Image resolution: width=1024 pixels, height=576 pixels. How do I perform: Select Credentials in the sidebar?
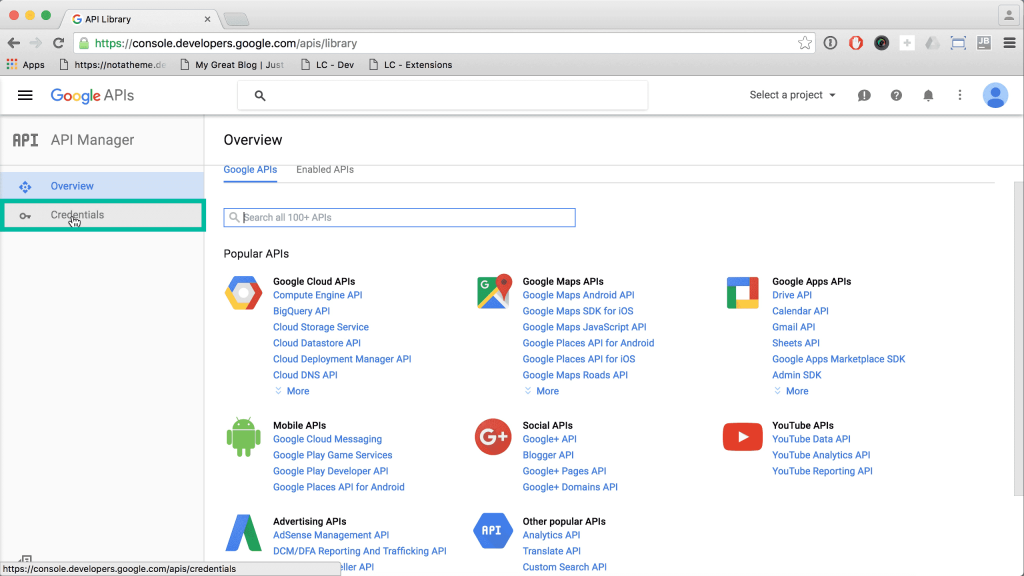[77, 215]
